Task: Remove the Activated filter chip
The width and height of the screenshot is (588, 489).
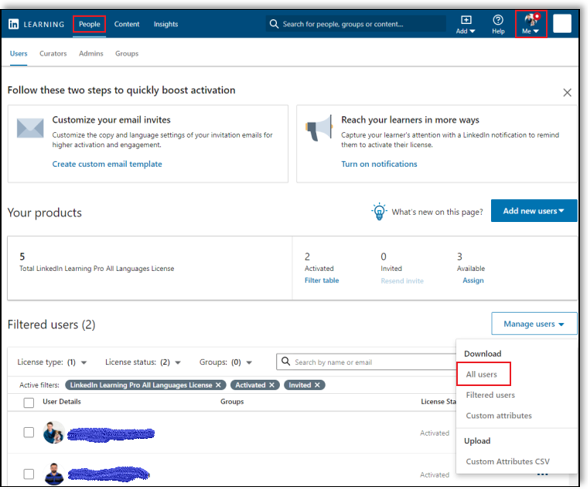Action: click(272, 385)
